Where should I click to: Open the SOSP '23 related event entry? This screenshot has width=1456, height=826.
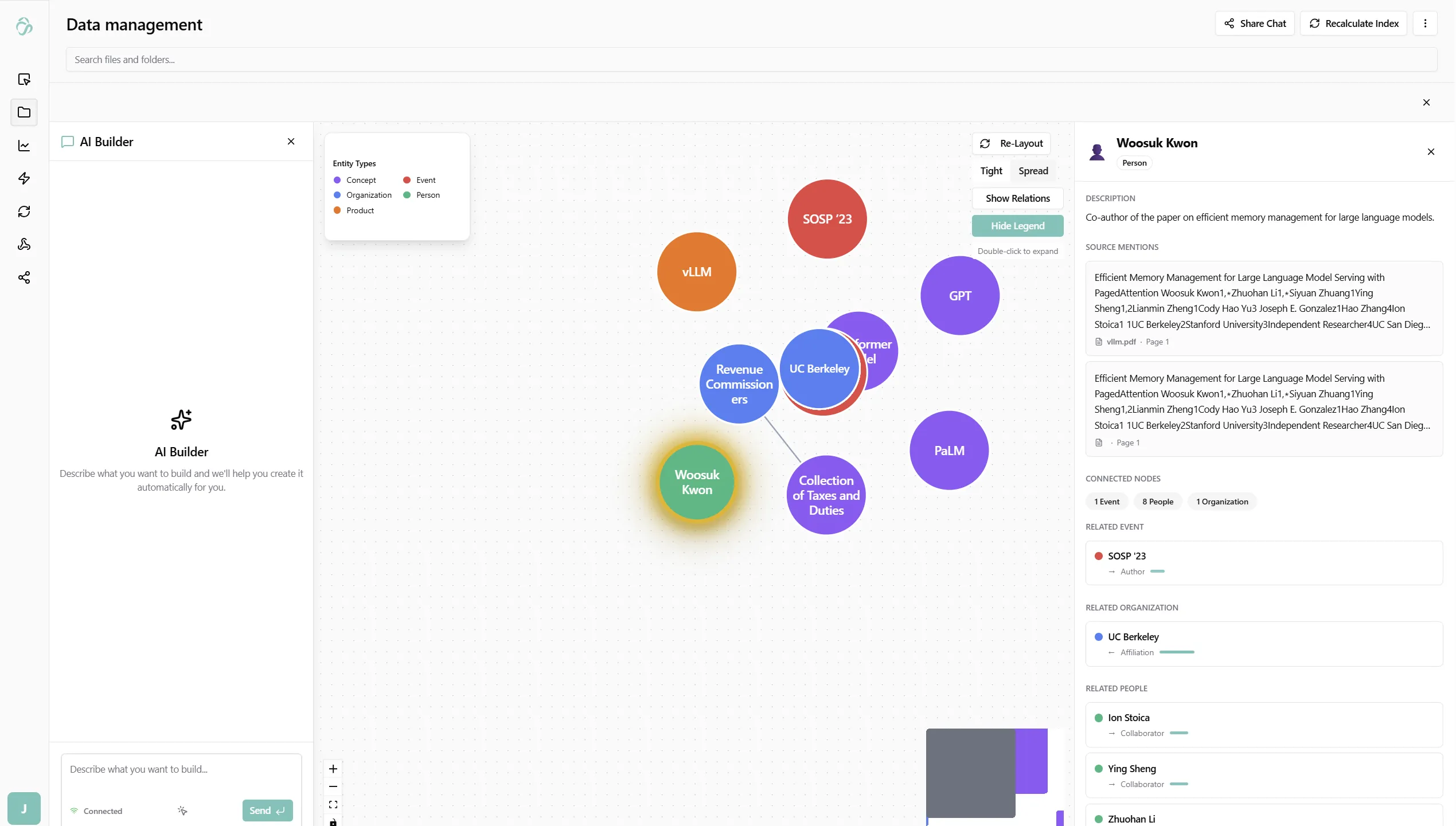(x=1263, y=563)
